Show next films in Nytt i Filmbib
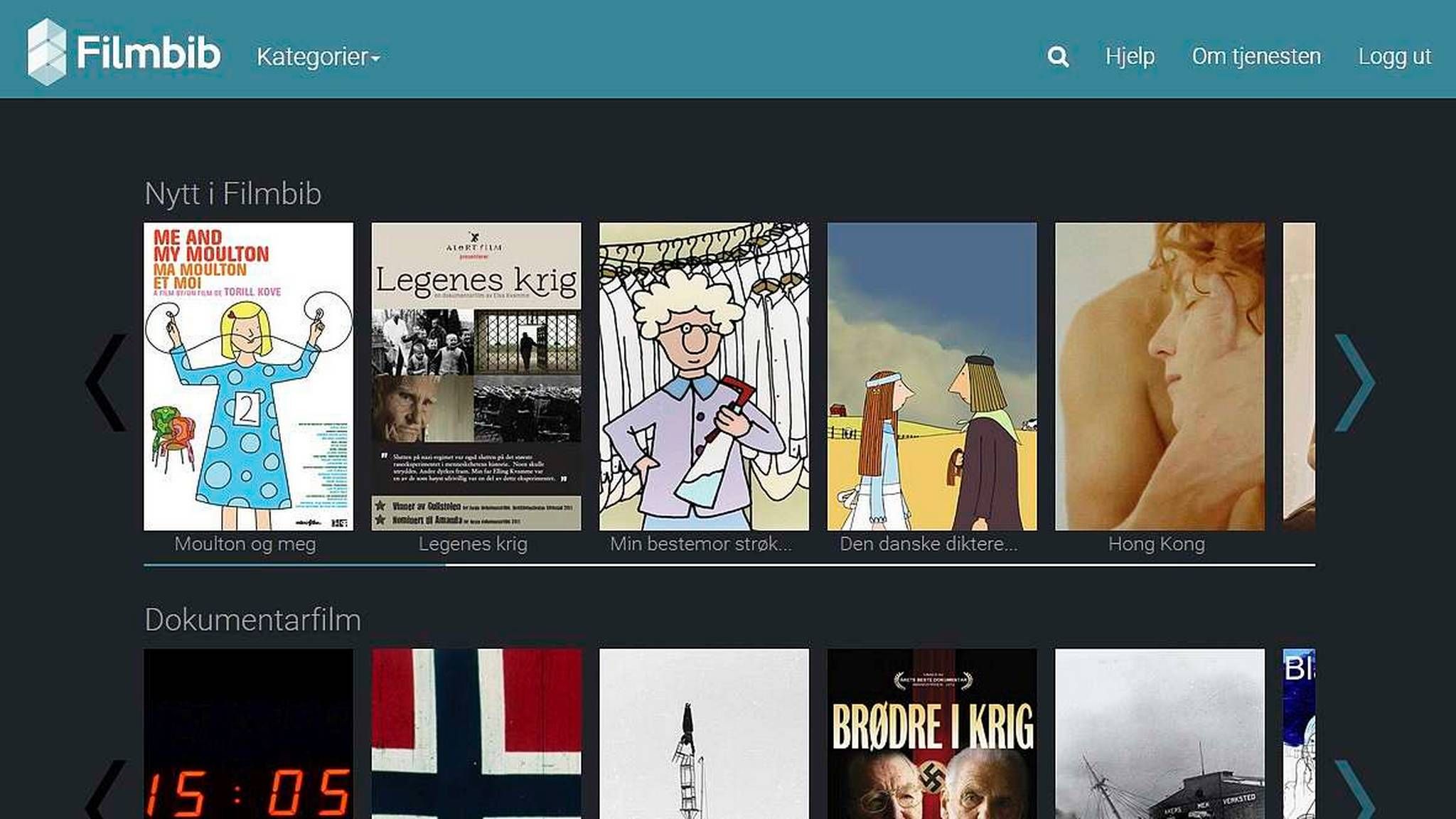This screenshot has height=819, width=1456. coord(1354,382)
